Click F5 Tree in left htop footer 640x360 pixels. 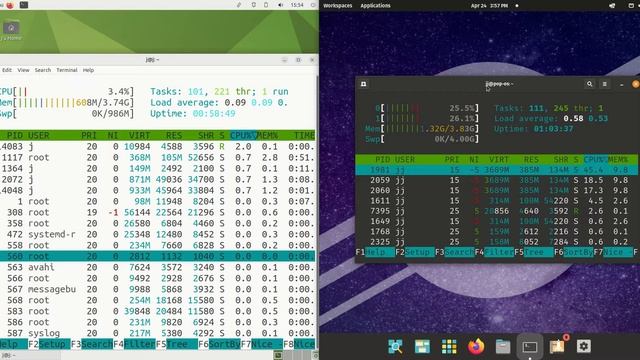[x=176, y=344]
